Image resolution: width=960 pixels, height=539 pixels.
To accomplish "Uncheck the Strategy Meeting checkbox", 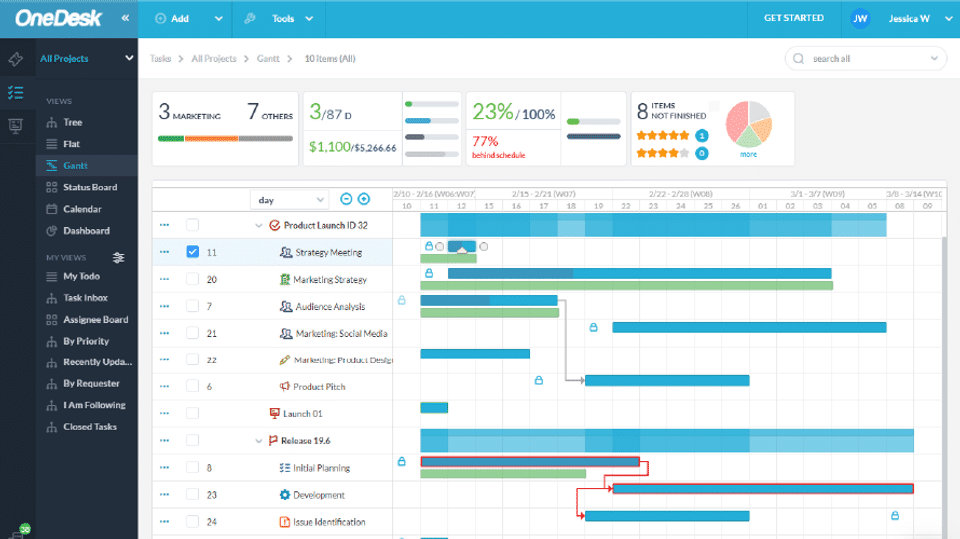I will click(x=193, y=252).
